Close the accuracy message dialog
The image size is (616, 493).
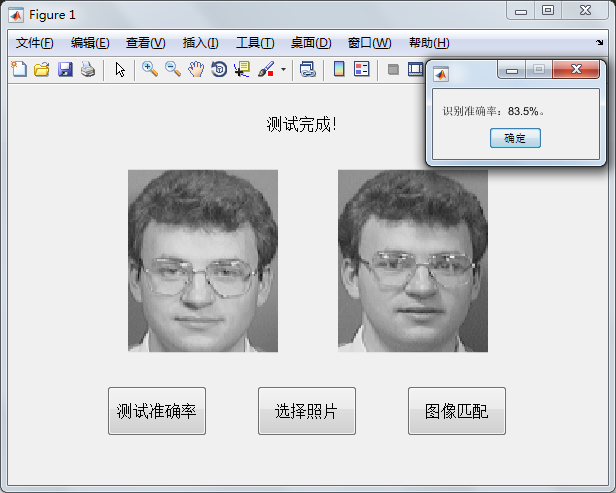pyautogui.click(x=576, y=69)
